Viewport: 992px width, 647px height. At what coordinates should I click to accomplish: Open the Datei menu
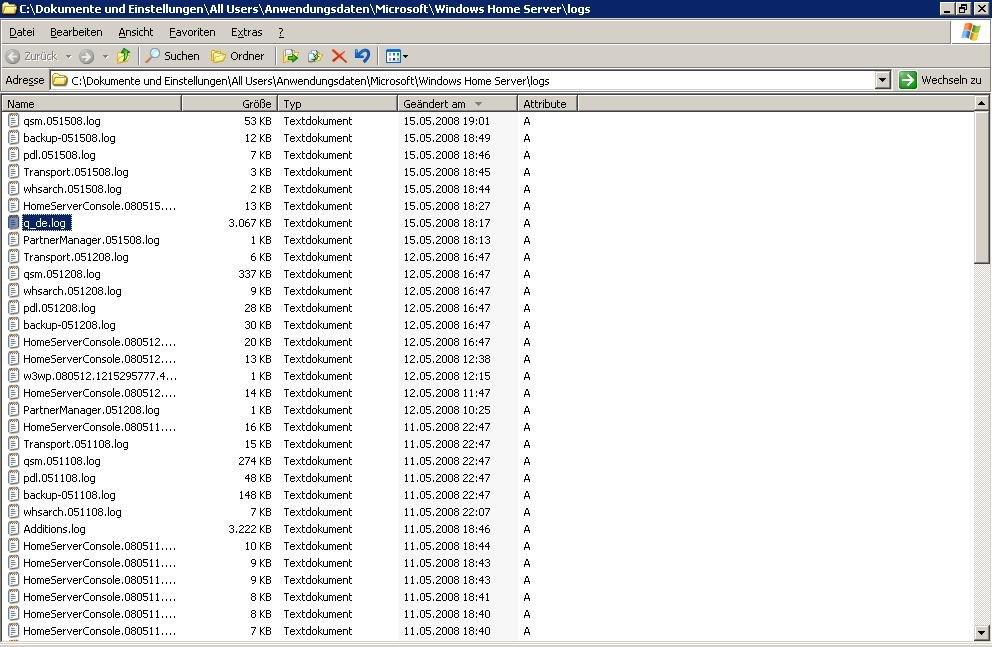(22, 32)
